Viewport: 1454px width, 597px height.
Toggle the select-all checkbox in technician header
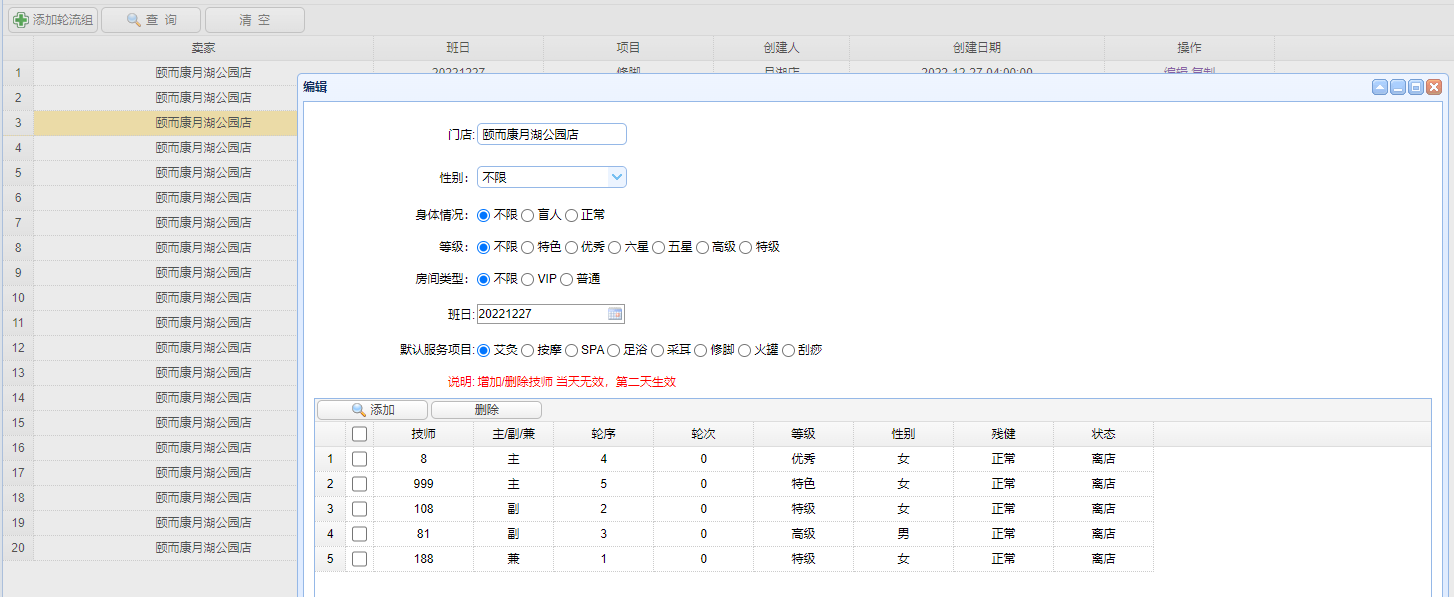coord(360,434)
